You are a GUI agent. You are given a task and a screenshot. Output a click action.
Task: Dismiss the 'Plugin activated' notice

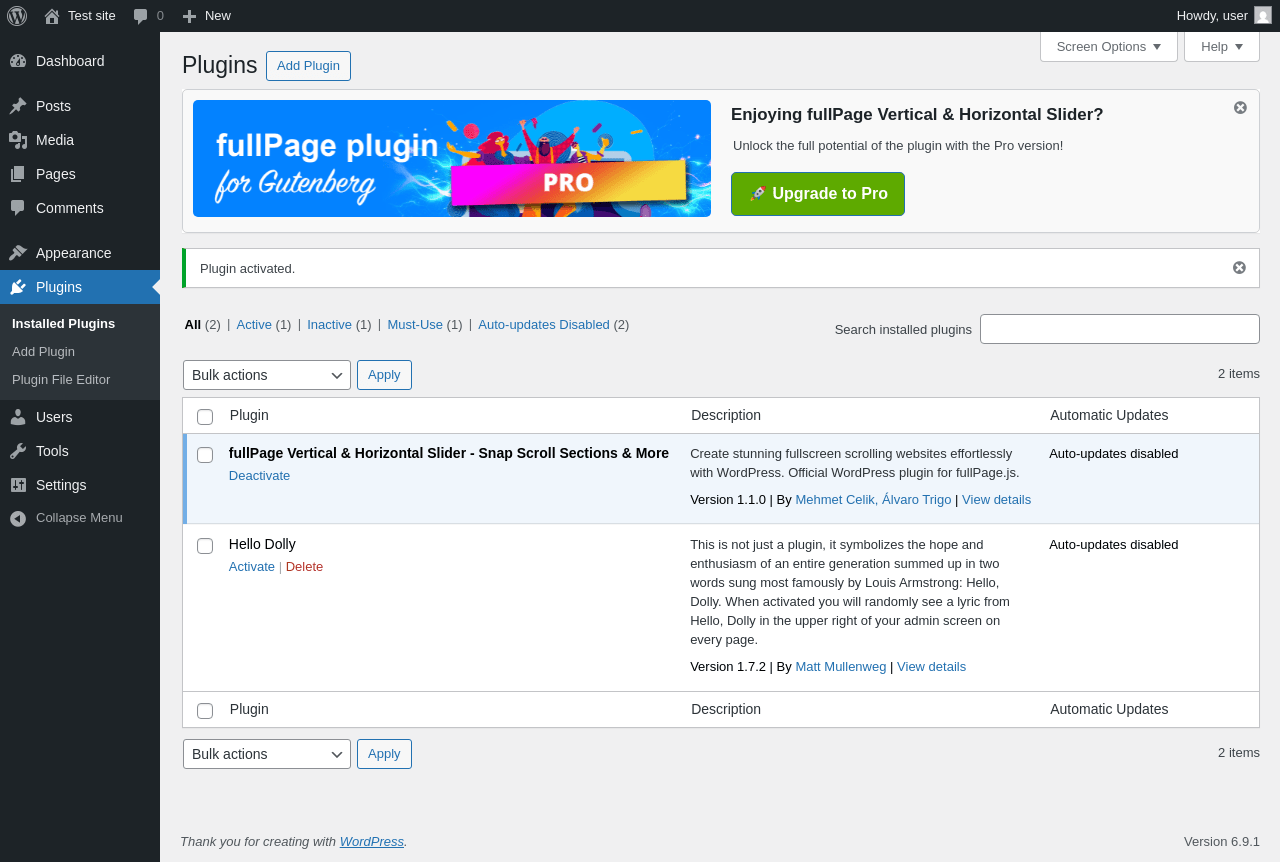click(x=1239, y=268)
